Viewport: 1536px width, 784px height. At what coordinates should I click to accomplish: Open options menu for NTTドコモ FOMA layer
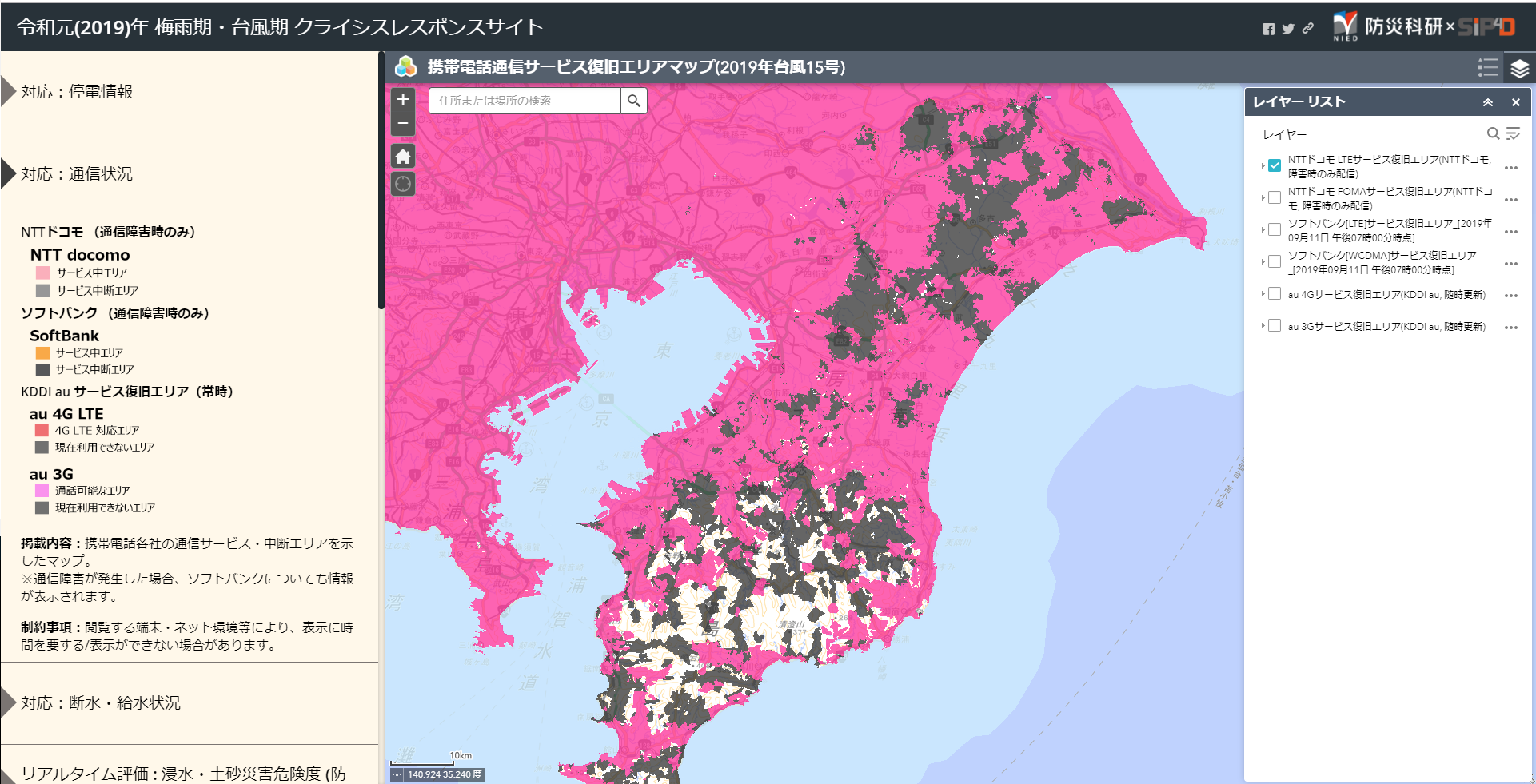click(x=1510, y=200)
